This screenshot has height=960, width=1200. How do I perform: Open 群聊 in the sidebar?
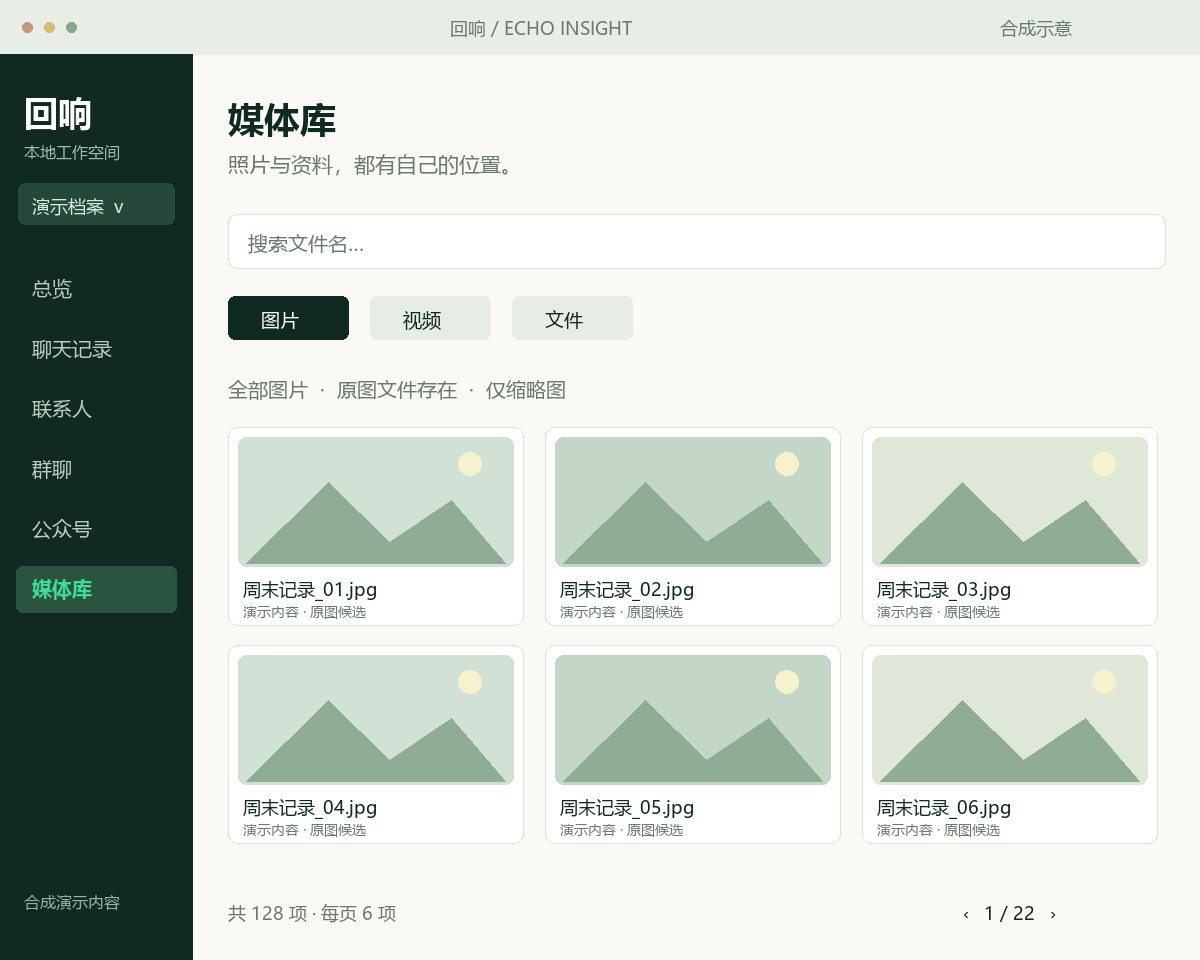52,469
